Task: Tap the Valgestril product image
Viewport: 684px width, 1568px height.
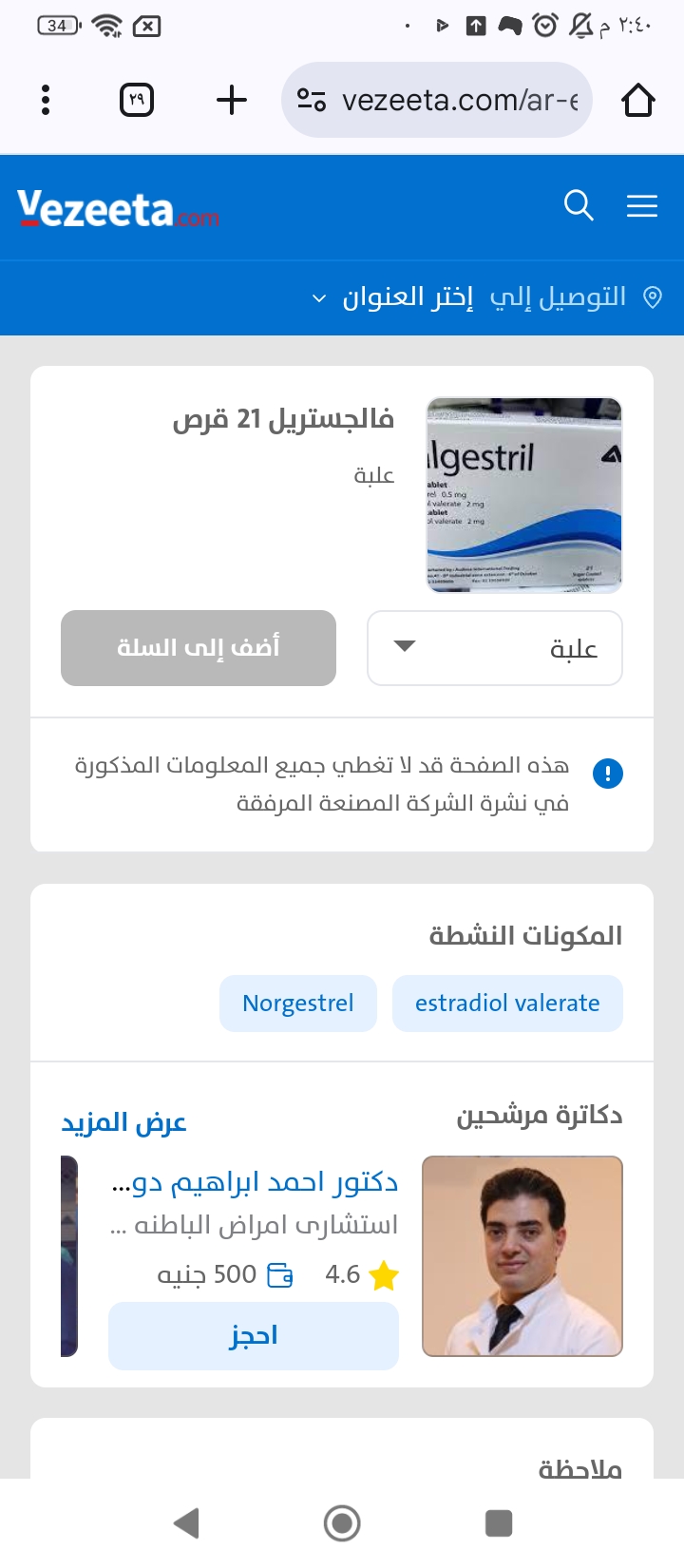Action: [524, 495]
